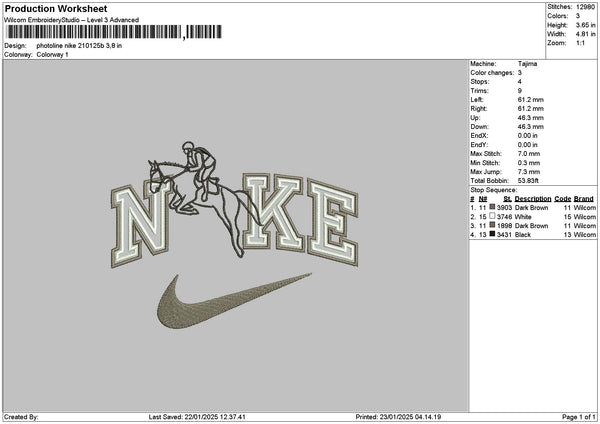
Task: Click the Brand column header
Action: [x=584, y=199]
